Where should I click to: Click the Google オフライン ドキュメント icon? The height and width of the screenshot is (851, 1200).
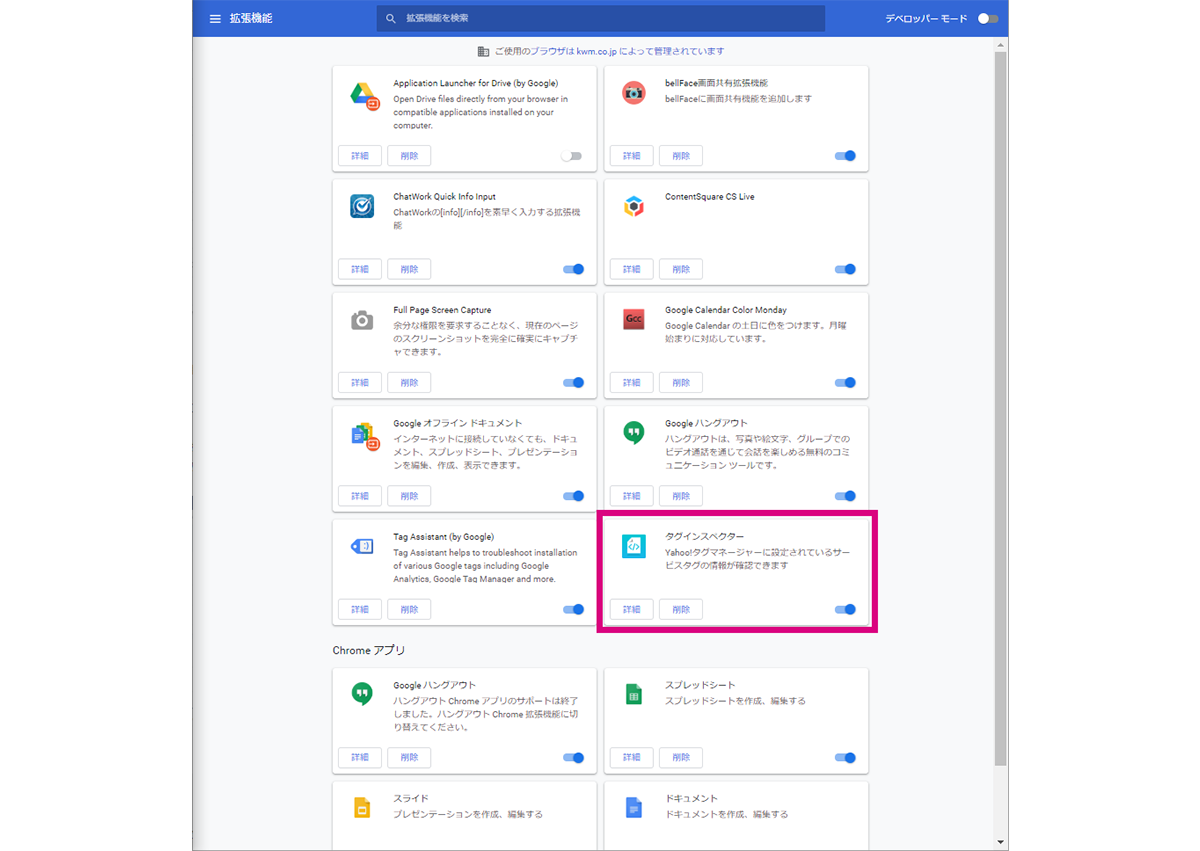click(365, 435)
